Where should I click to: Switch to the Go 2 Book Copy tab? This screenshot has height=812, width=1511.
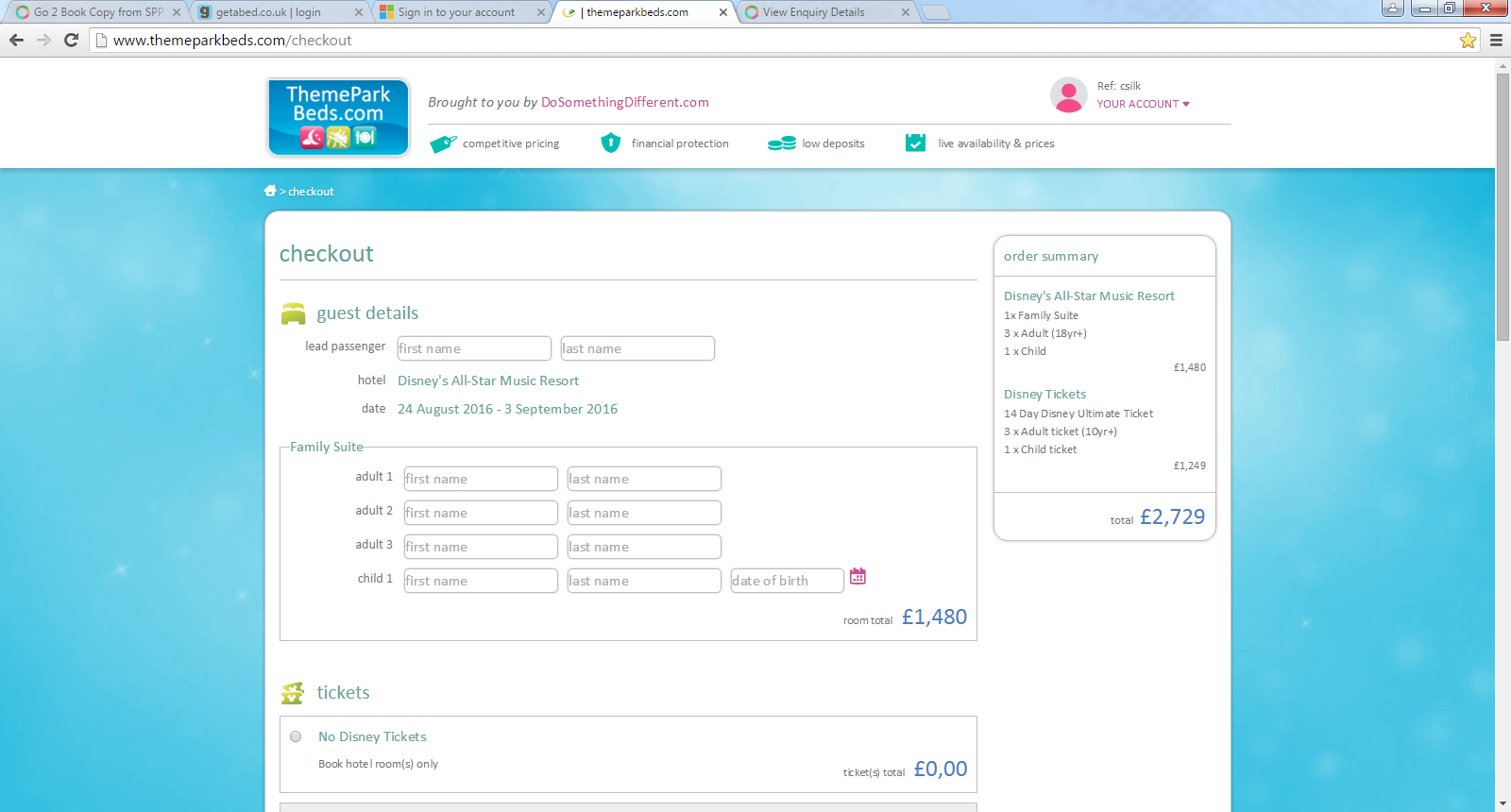point(97,12)
